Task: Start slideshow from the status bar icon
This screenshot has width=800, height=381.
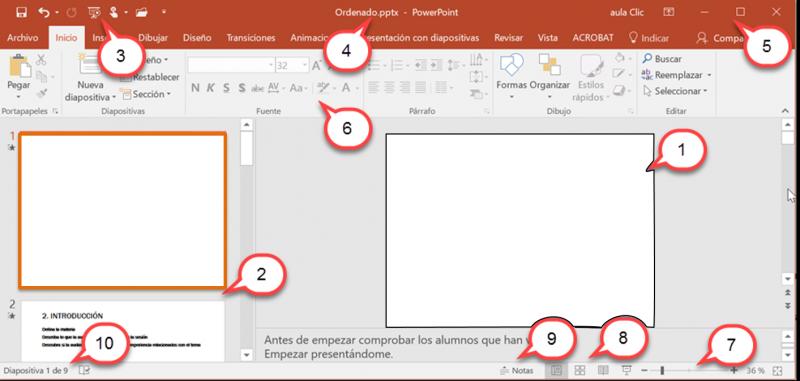Action: click(627, 370)
